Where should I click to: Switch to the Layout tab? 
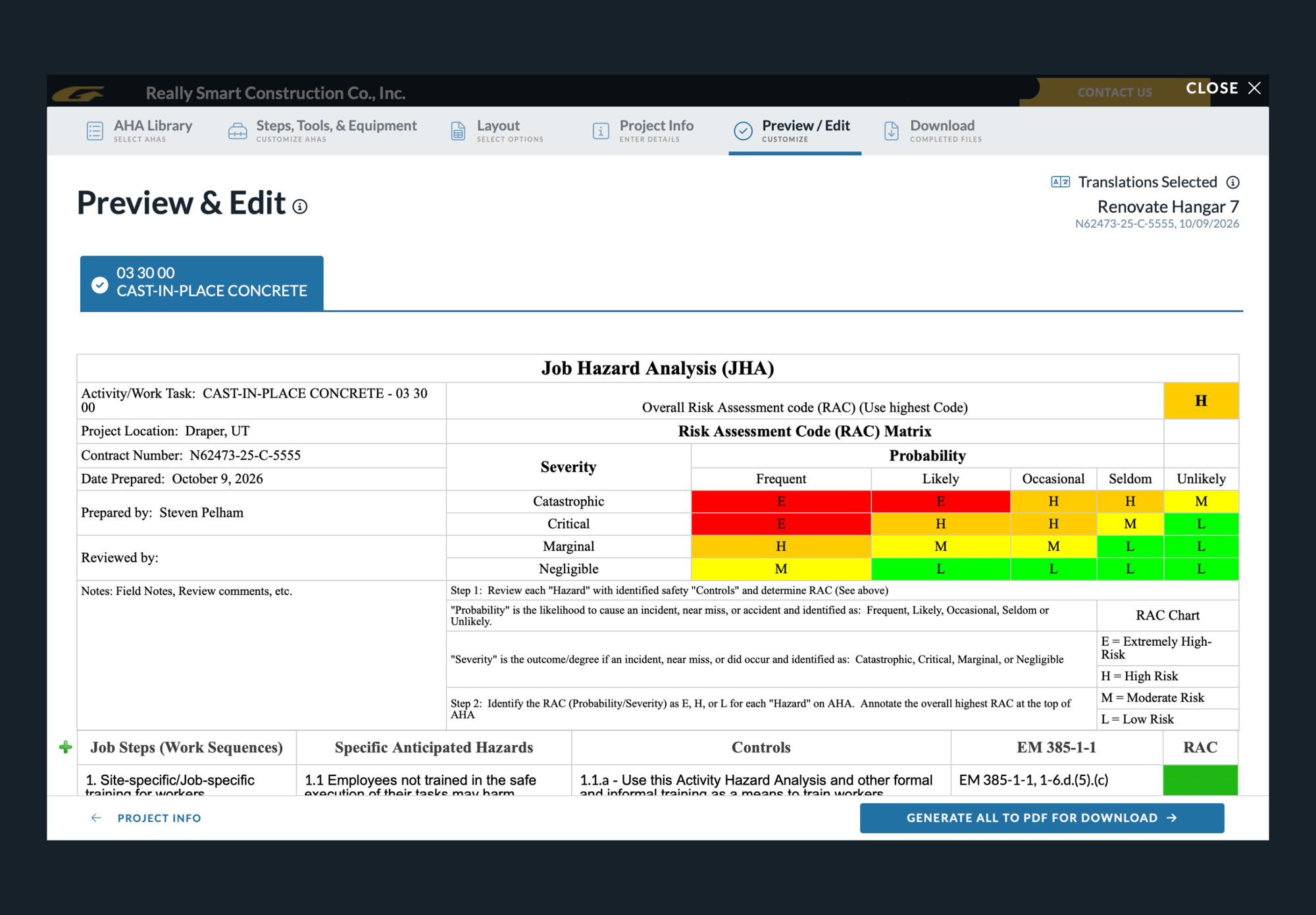(x=497, y=130)
